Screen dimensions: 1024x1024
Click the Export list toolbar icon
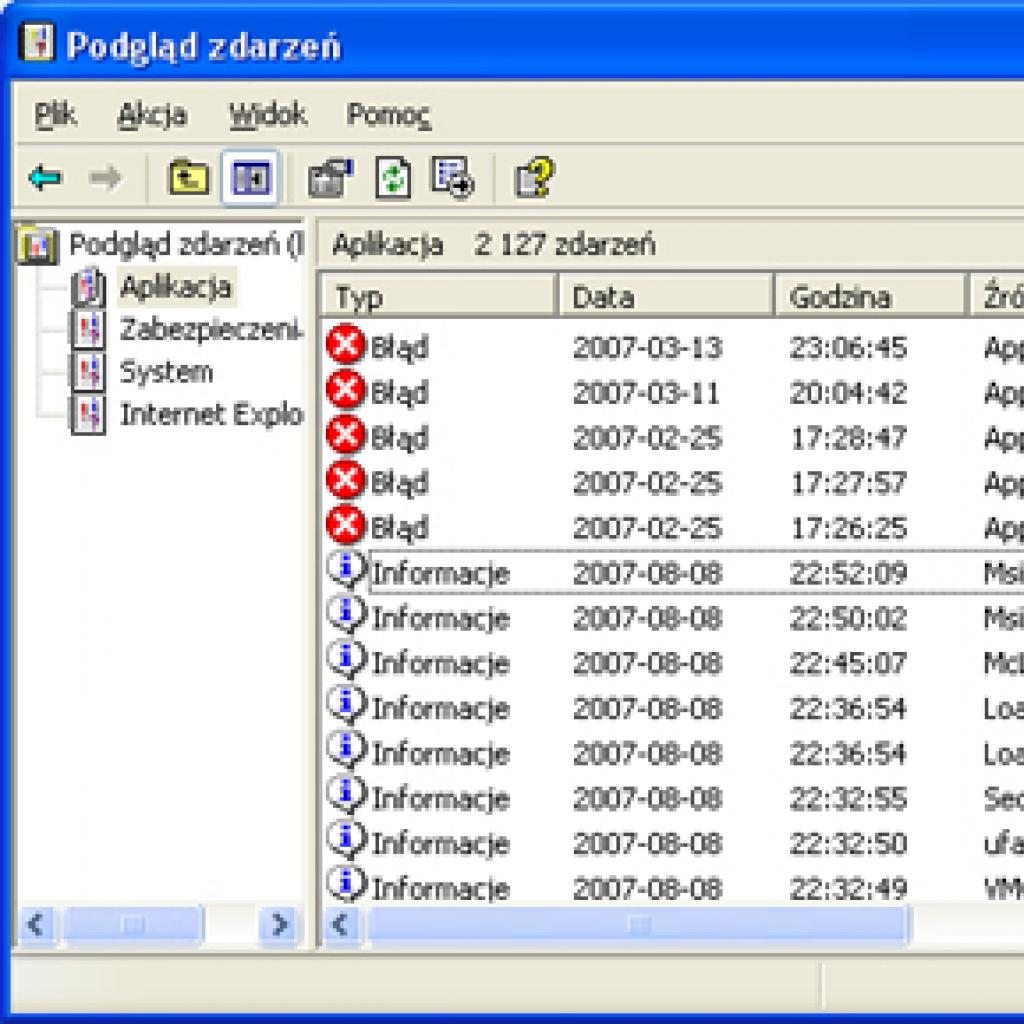pyautogui.click(x=452, y=179)
